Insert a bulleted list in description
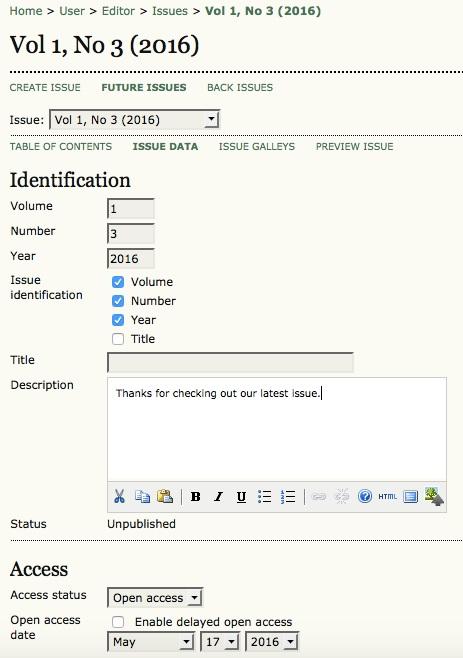Viewport: 463px width, 658px height. (x=264, y=497)
